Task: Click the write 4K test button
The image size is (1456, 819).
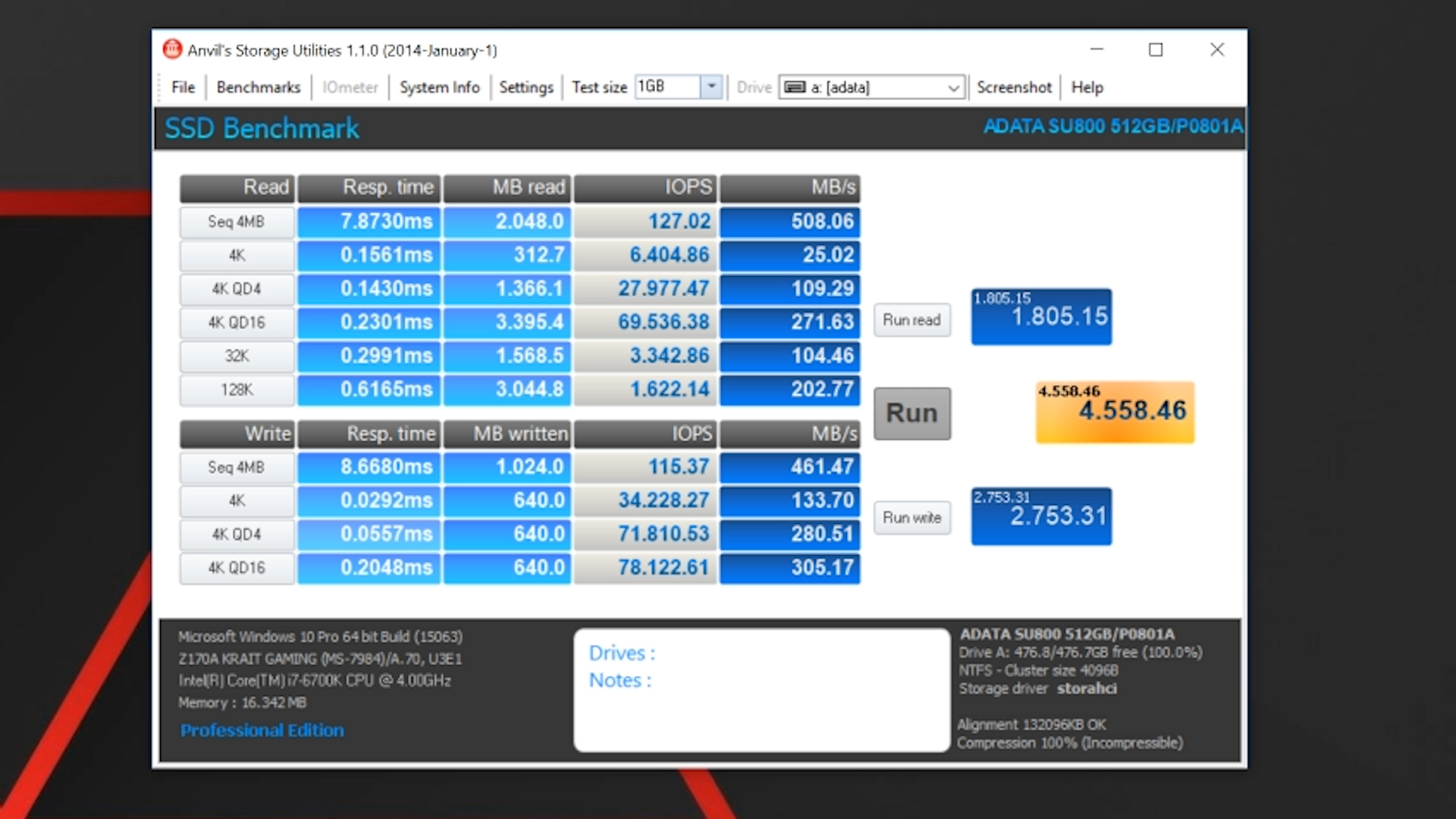Action: (x=237, y=500)
